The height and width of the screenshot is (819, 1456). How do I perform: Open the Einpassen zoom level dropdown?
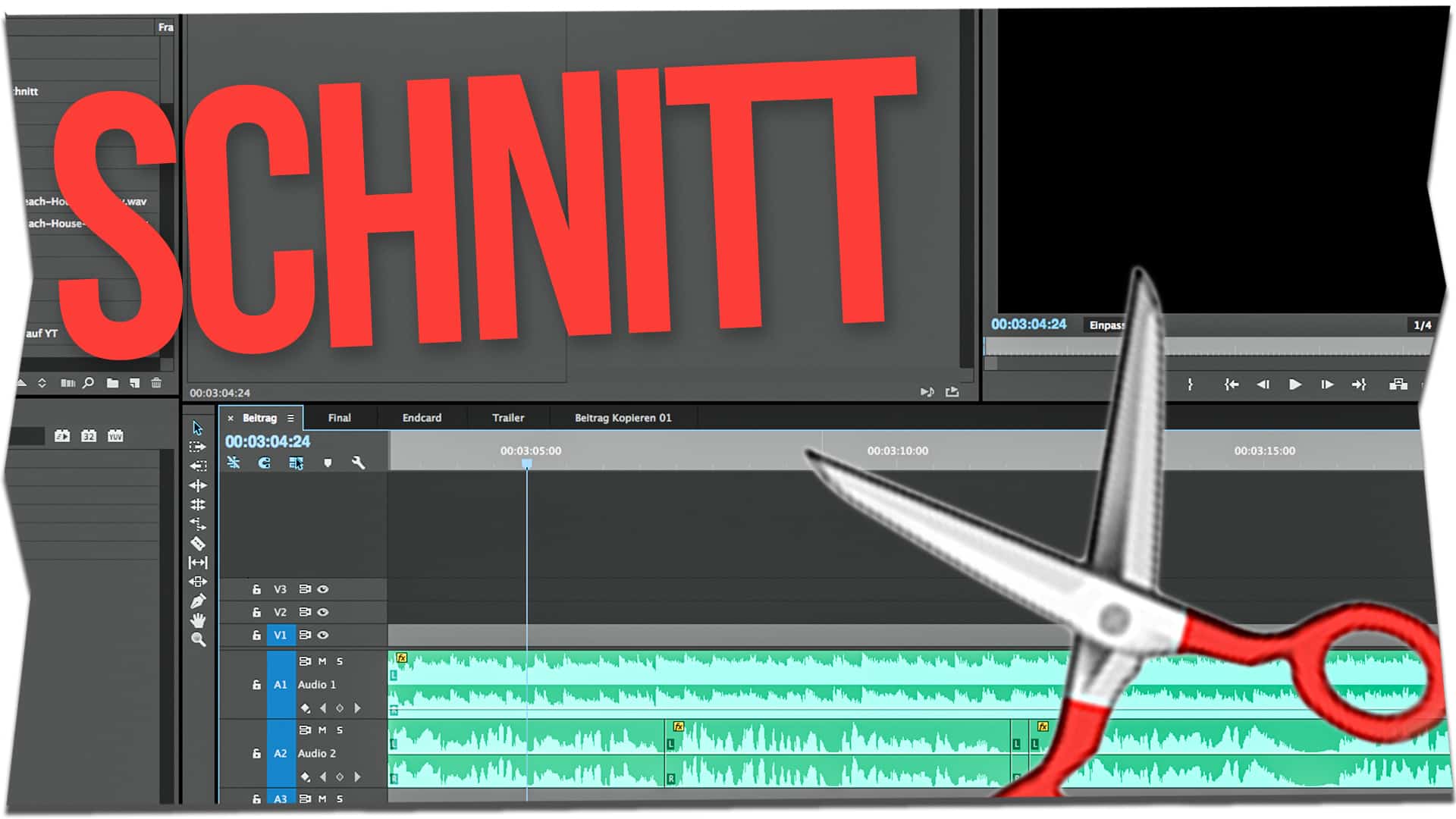point(1106,325)
